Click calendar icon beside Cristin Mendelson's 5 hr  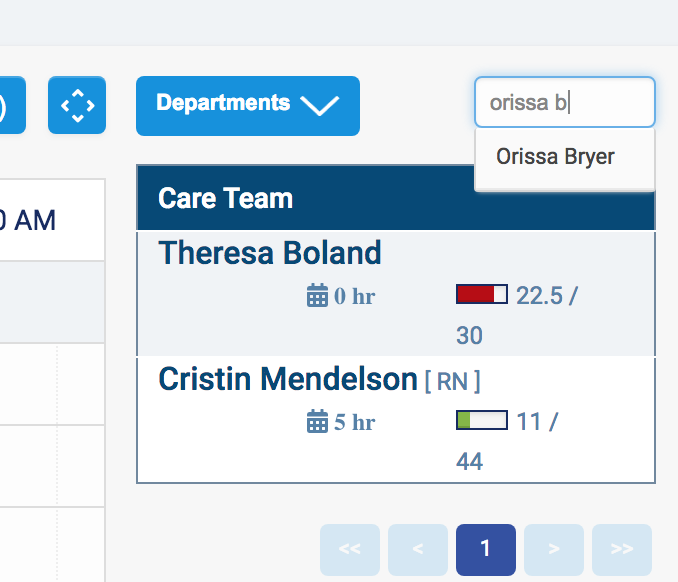(317, 422)
